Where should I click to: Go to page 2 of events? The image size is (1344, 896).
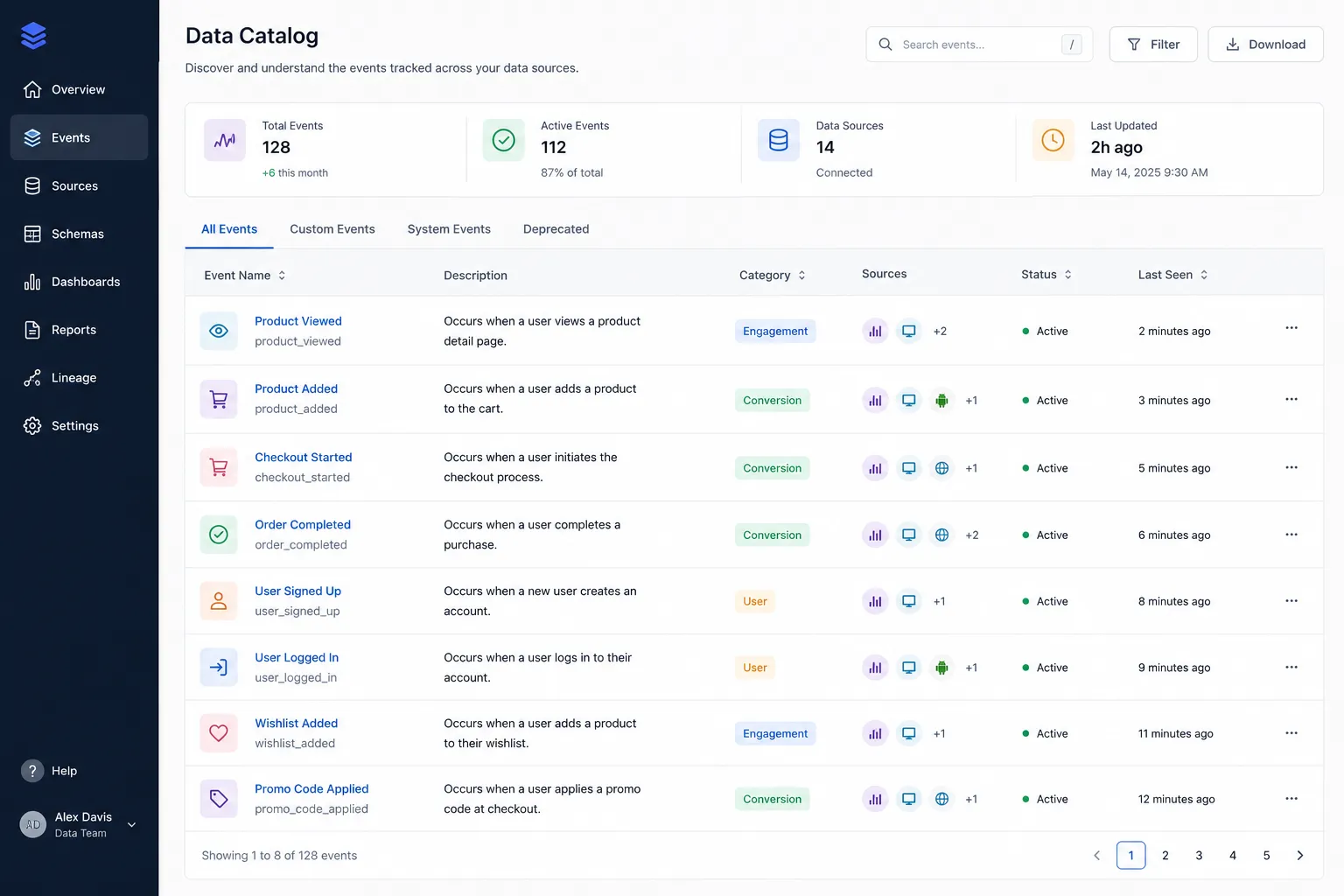(x=1165, y=856)
